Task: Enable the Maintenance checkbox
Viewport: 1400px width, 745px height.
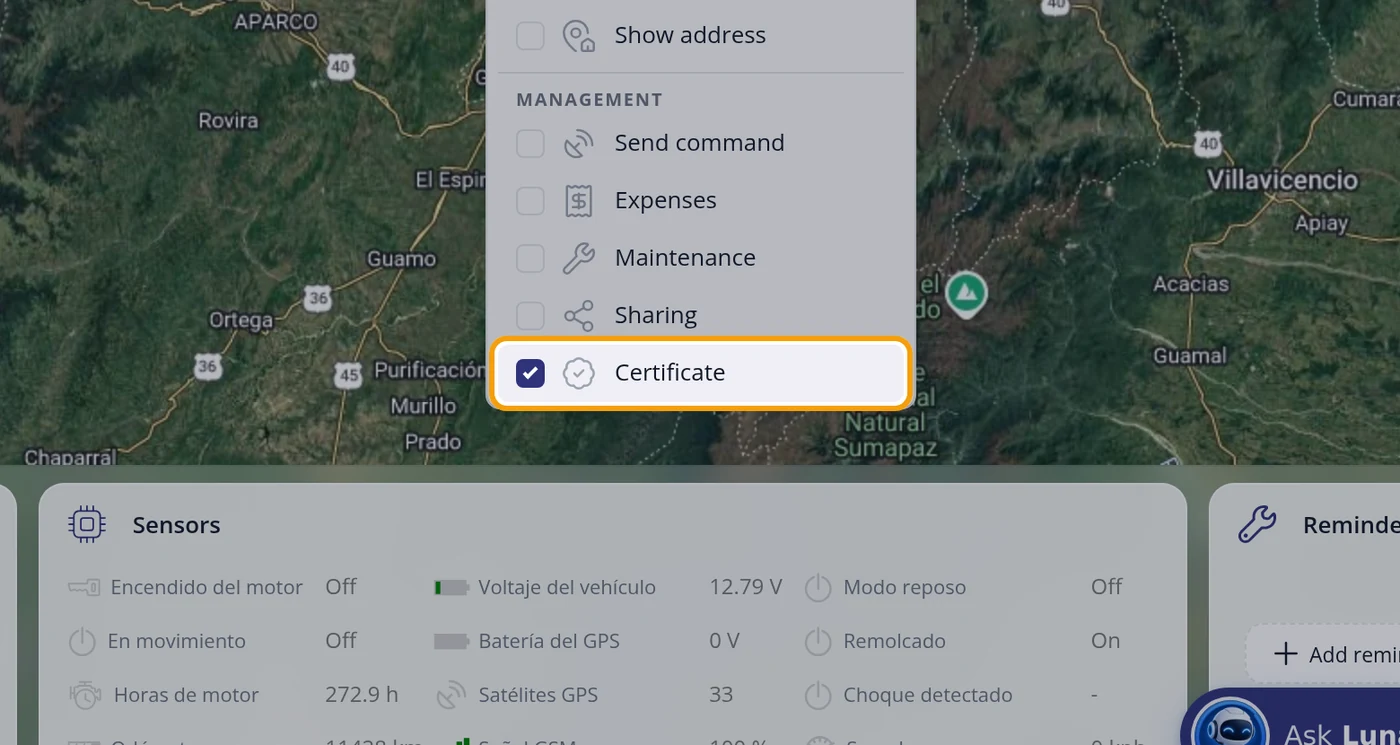Action: [530, 259]
